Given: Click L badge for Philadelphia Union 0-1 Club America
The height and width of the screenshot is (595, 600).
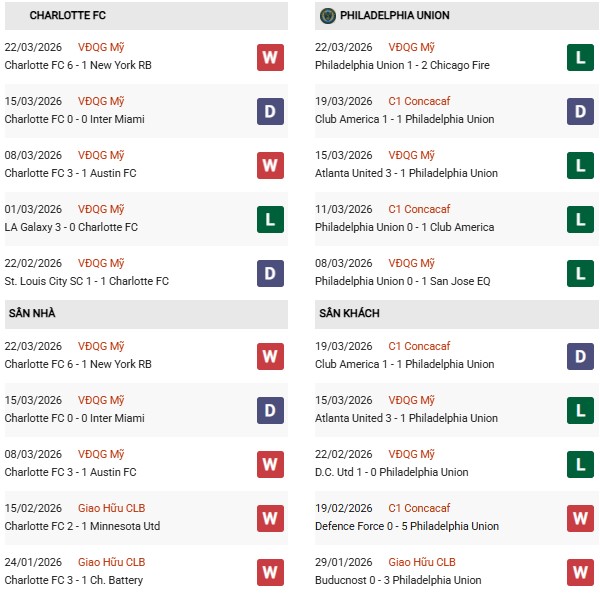Looking at the screenshot, I should (x=580, y=219).
